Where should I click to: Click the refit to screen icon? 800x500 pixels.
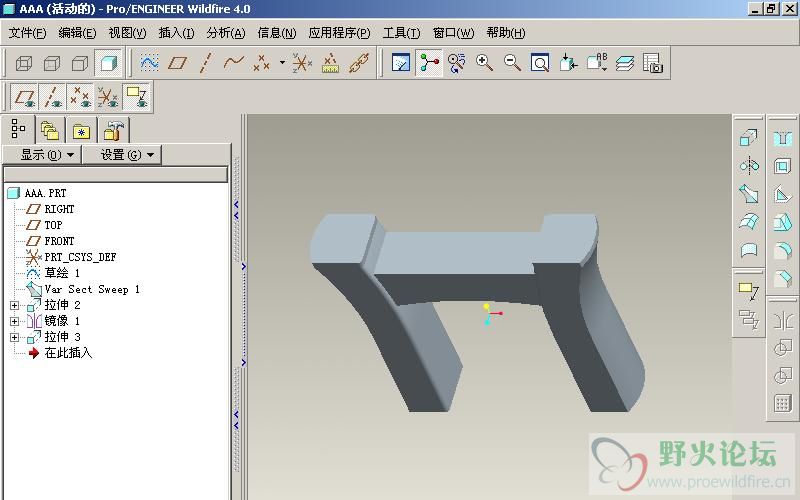pyautogui.click(x=540, y=63)
